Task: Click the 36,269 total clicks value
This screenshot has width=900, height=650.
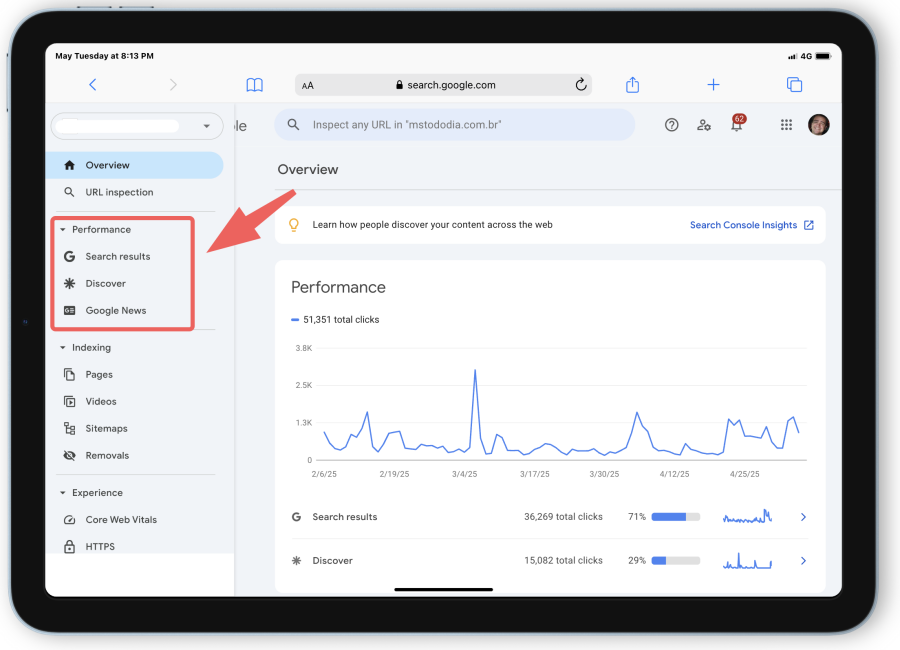Action: tap(563, 517)
